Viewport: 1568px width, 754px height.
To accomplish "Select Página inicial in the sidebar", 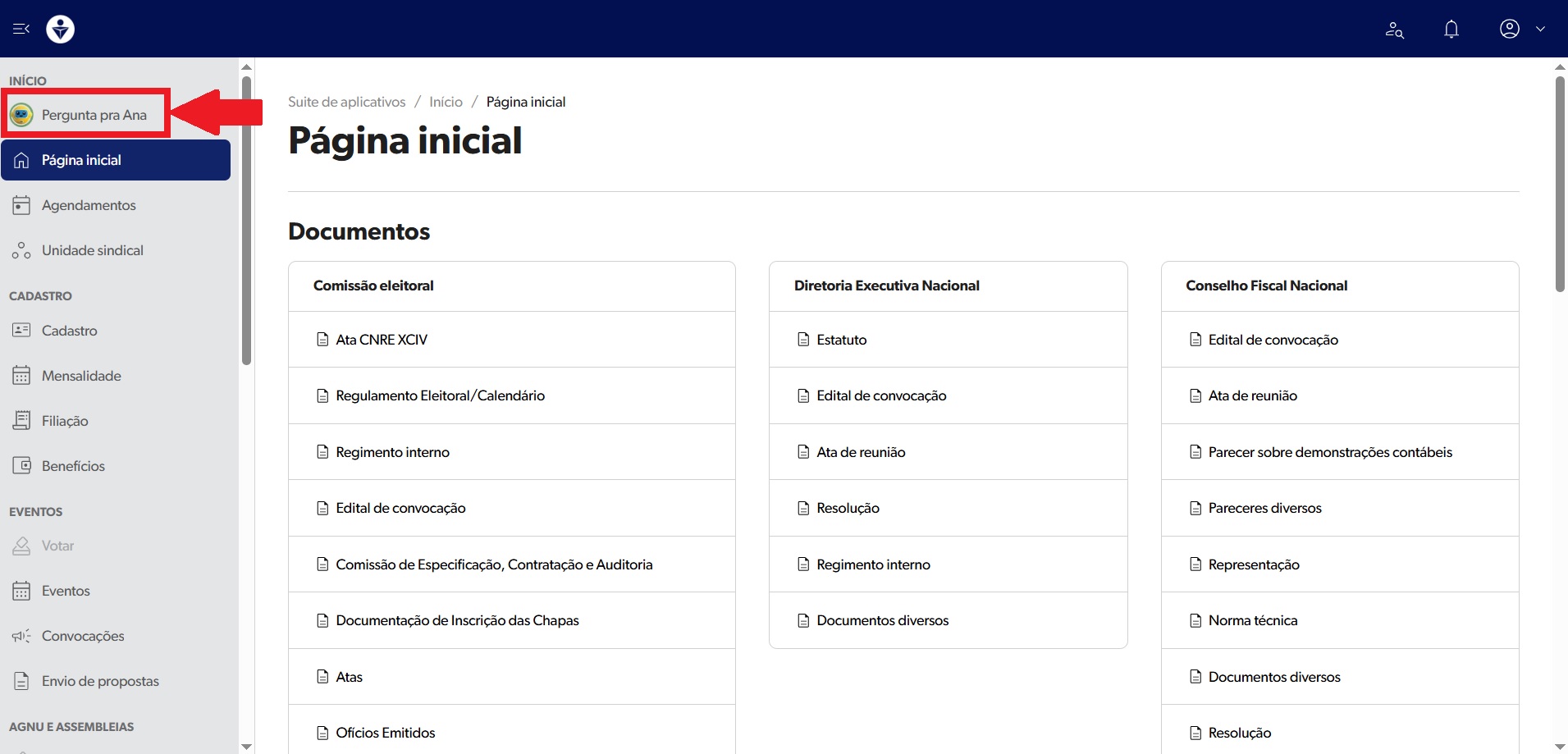I will pos(81,160).
